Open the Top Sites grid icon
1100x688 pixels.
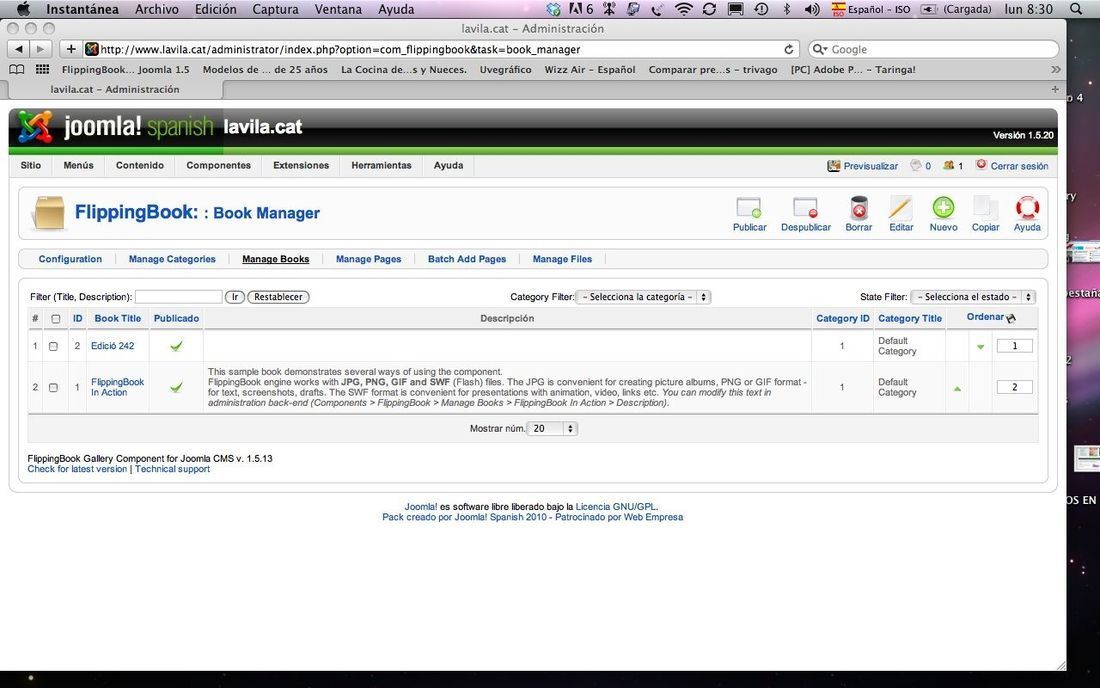pos(42,69)
